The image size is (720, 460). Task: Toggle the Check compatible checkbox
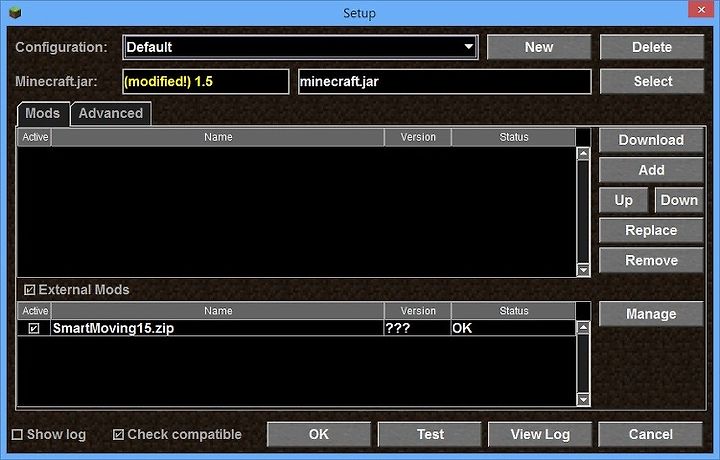(x=118, y=434)
